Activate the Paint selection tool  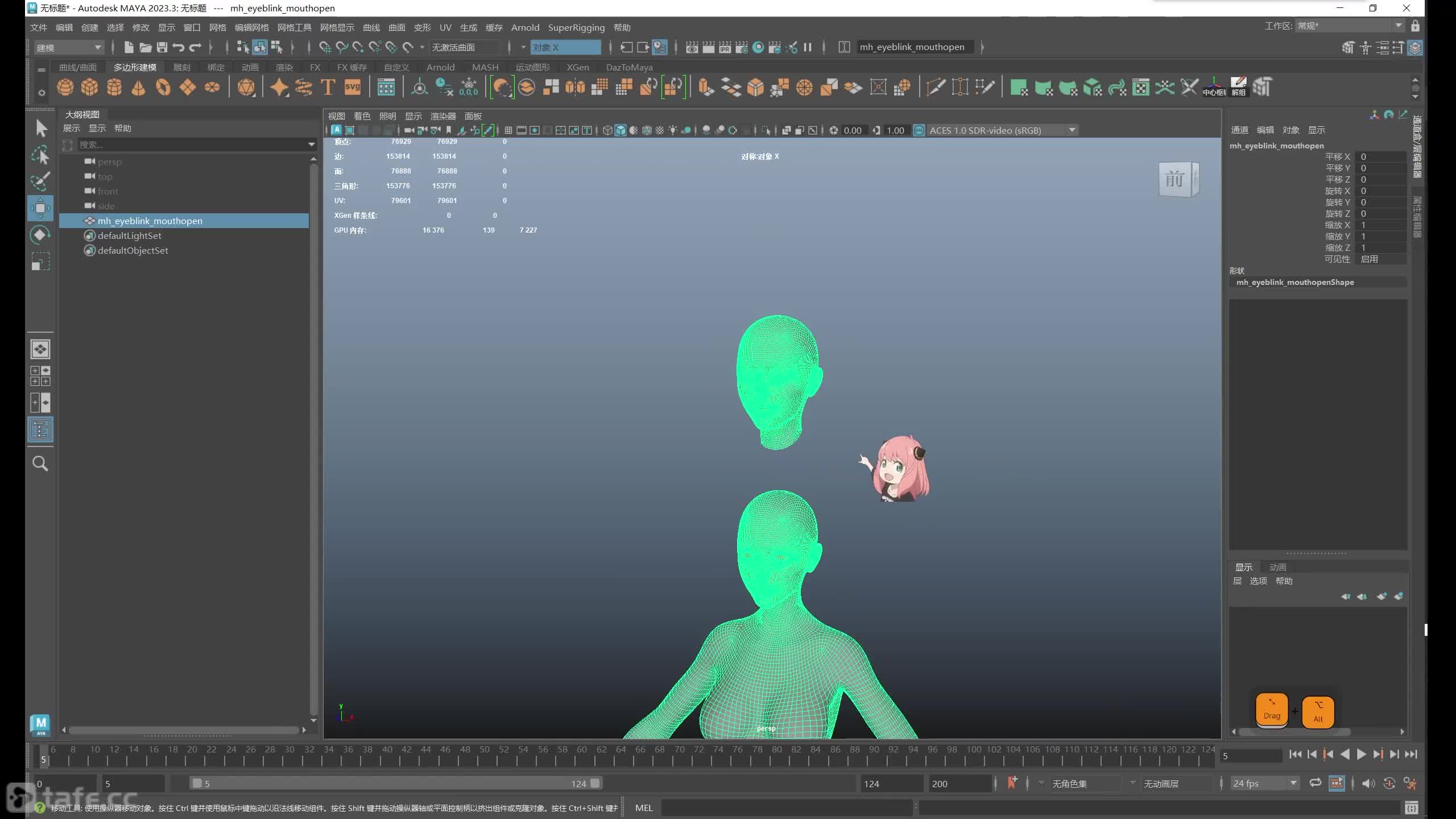tap(40, 181)
